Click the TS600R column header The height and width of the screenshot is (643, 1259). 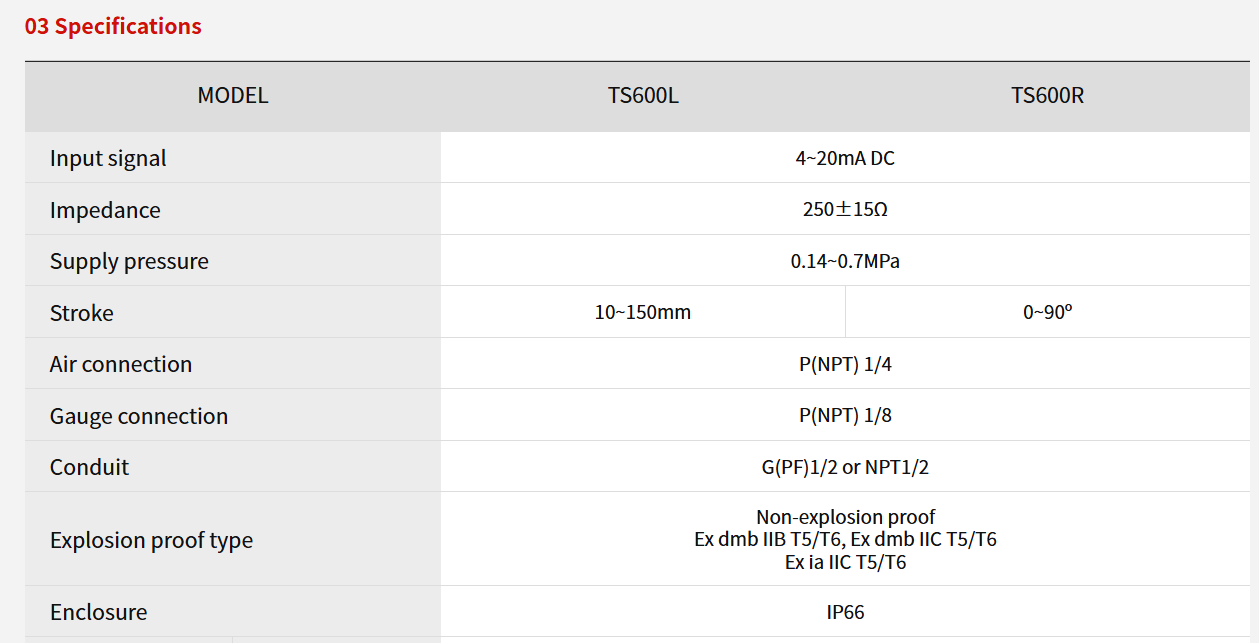coord(1047,96)
